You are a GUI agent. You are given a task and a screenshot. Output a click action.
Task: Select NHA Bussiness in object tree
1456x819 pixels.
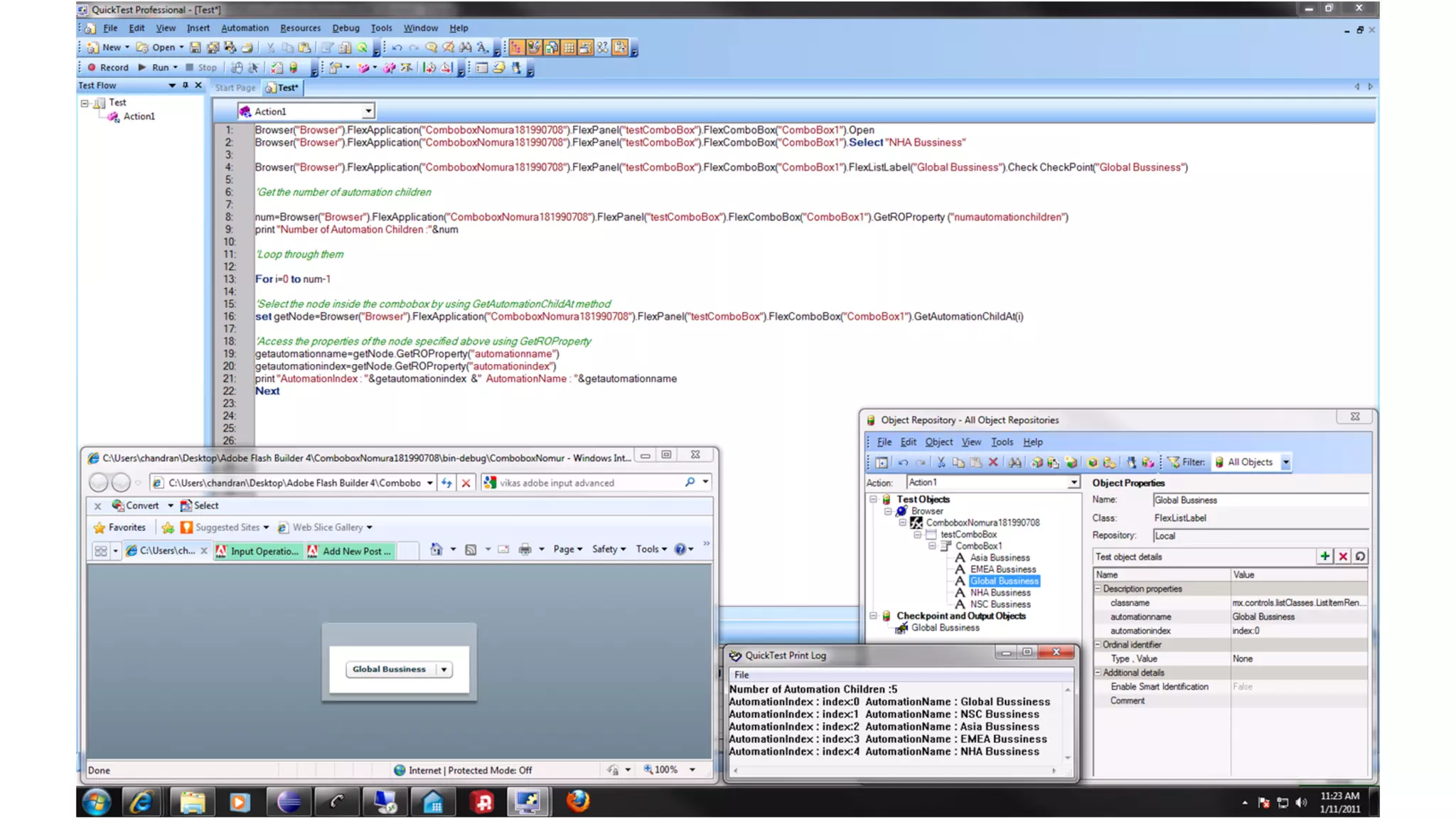[x=1000, y=593]
